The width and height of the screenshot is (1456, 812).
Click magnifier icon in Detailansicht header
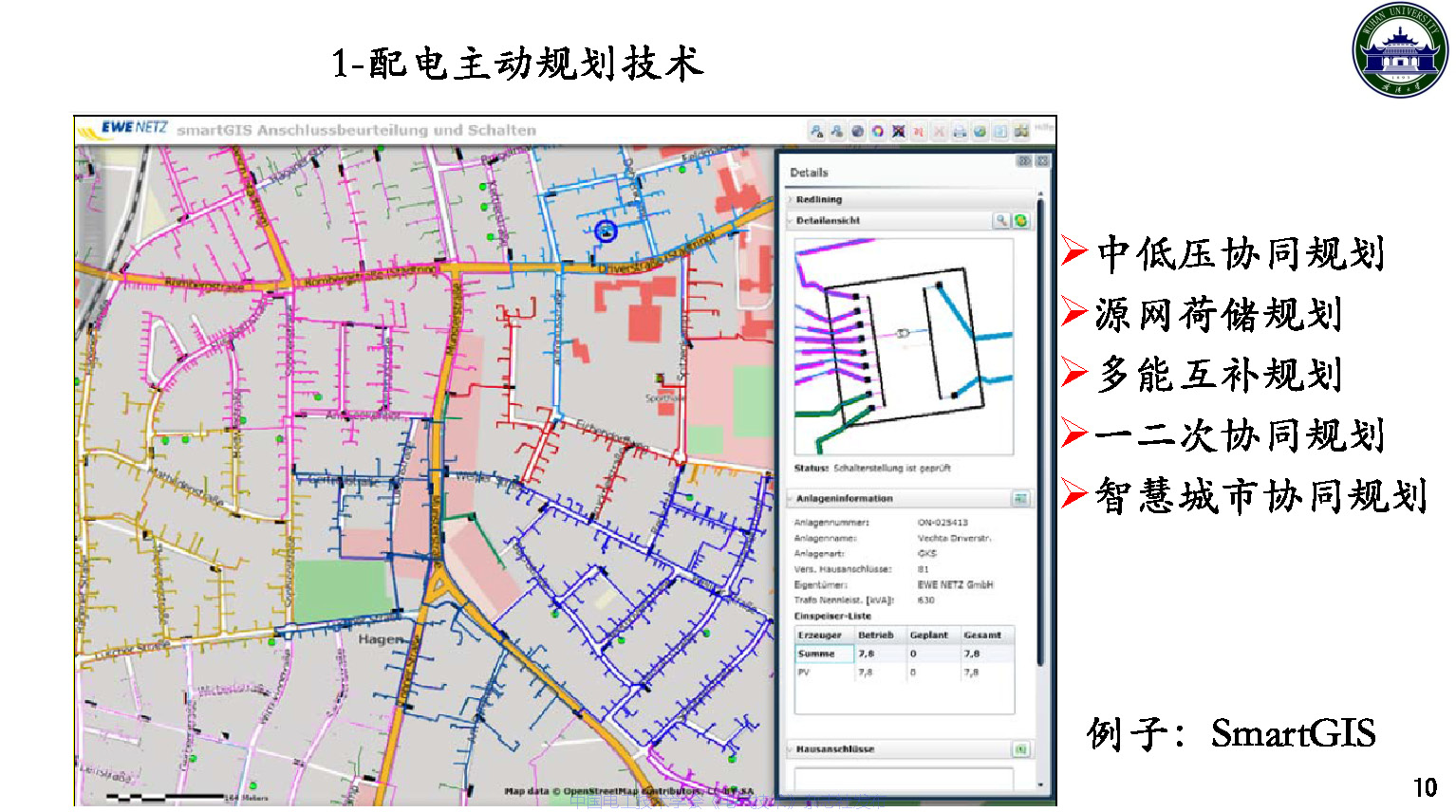(1001, 220)
